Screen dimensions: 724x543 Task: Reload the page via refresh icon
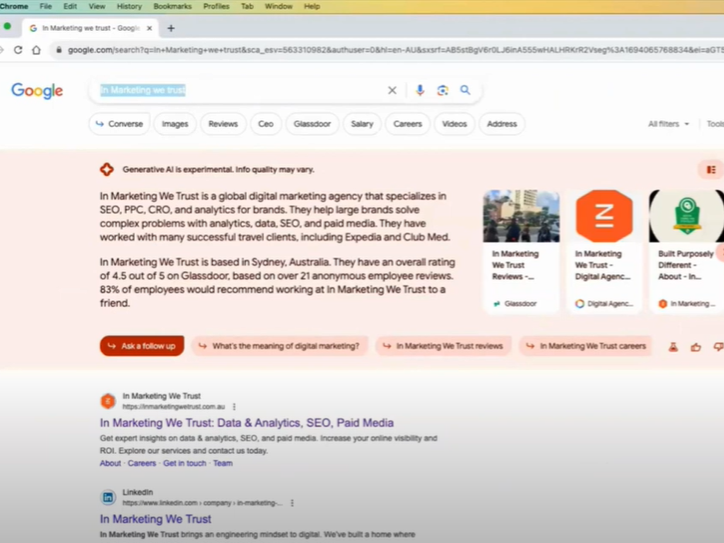18,50
